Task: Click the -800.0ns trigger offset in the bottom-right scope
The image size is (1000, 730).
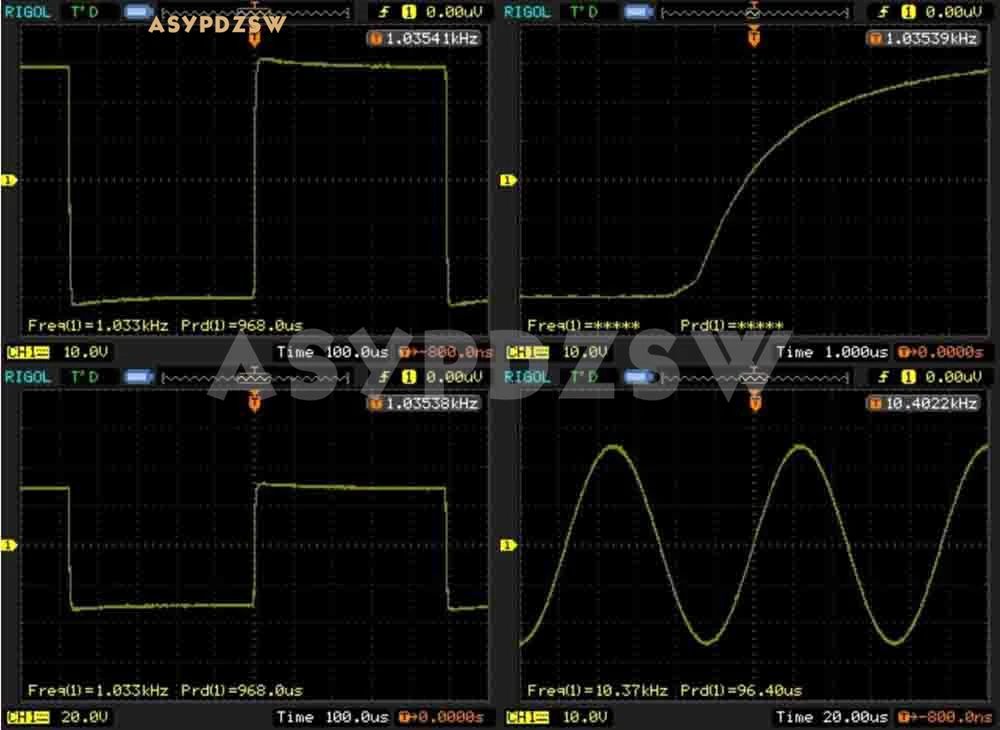Action: tap(946, 717)
